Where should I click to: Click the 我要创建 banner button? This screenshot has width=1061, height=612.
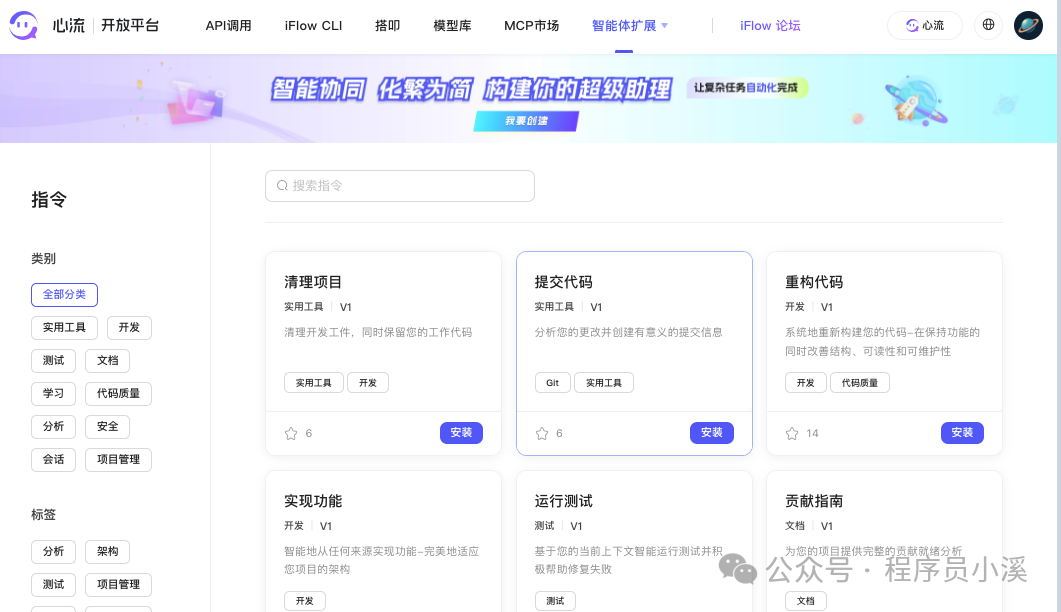527,121
